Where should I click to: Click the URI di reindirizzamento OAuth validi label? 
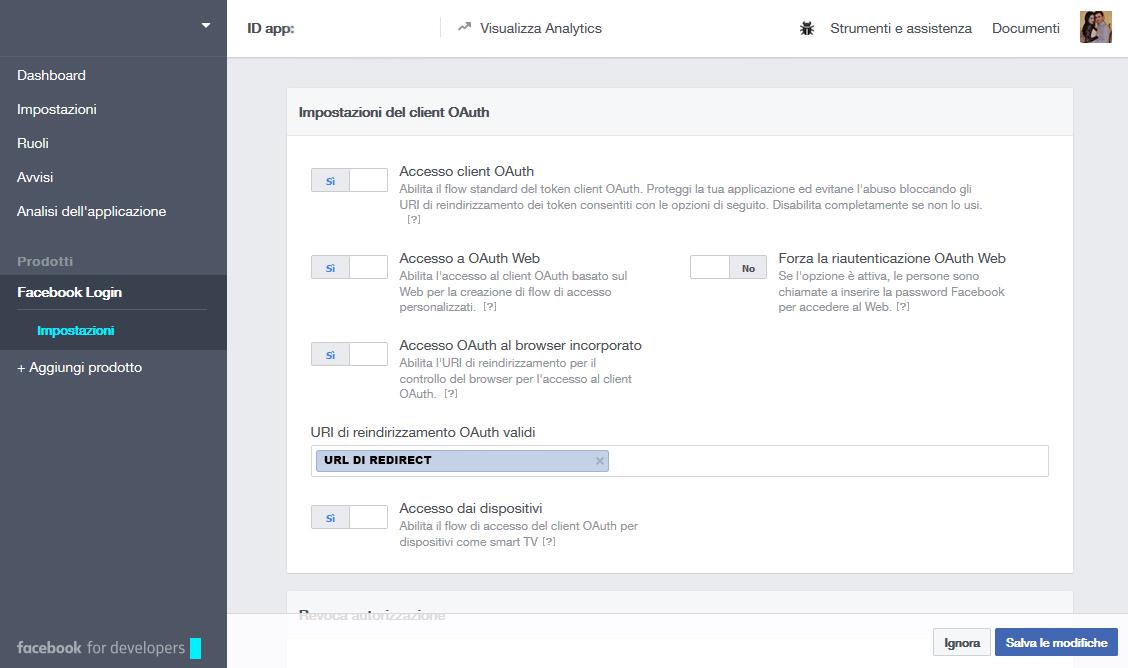click(423, 432)
